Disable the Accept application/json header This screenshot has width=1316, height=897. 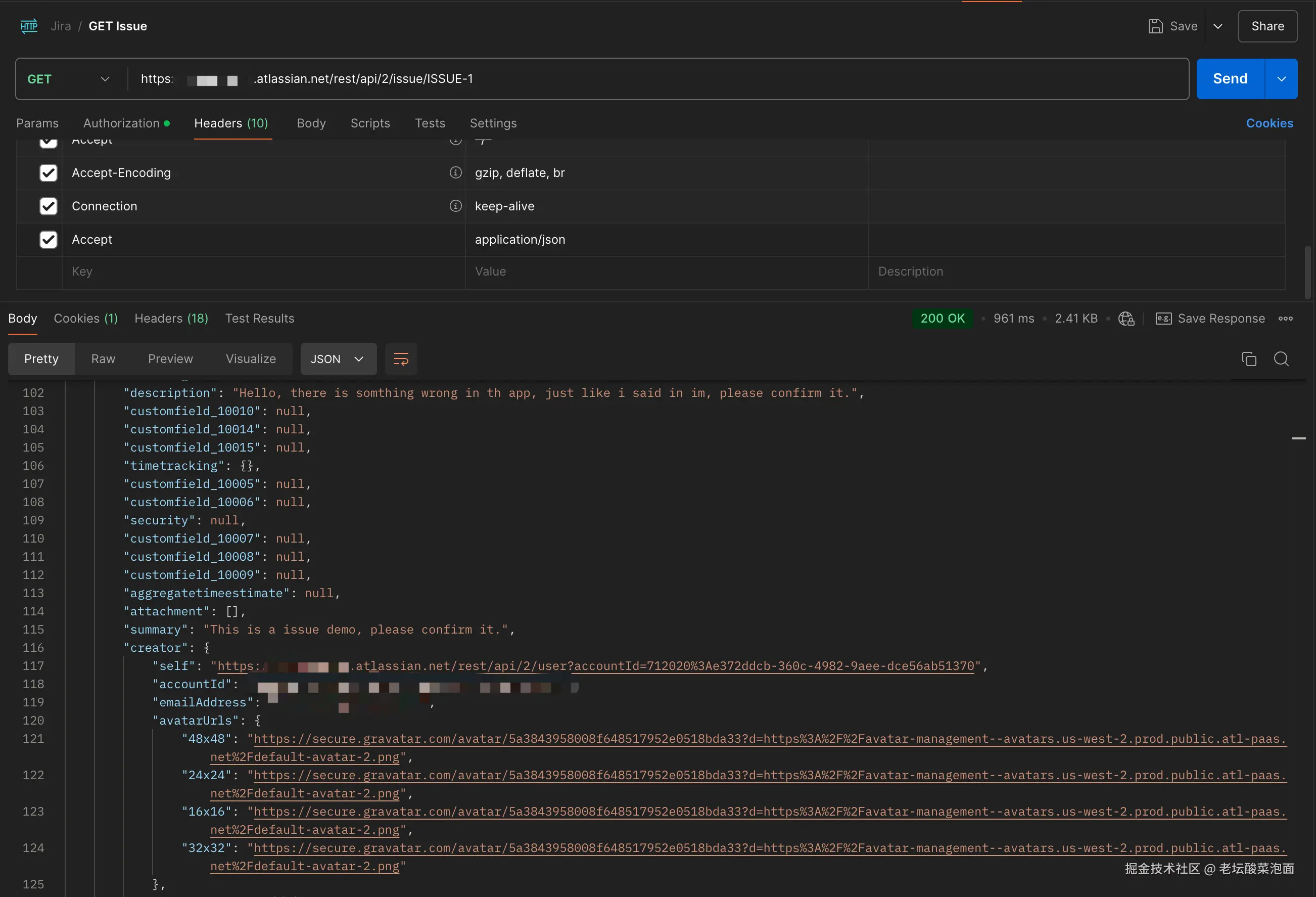(49, 240)
